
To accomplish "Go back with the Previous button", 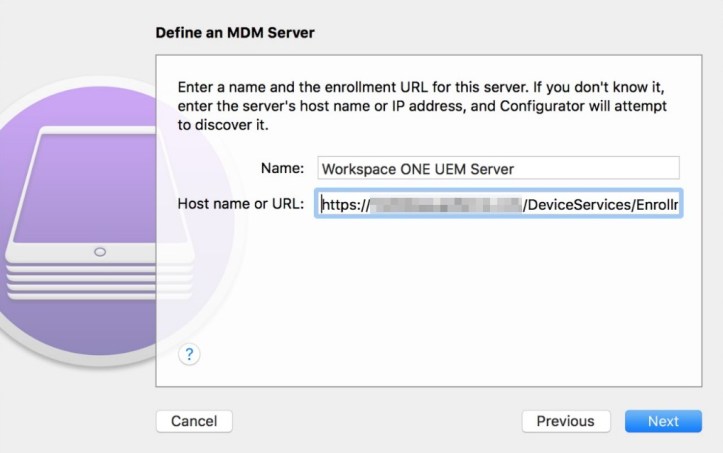I will pos(565,421).
